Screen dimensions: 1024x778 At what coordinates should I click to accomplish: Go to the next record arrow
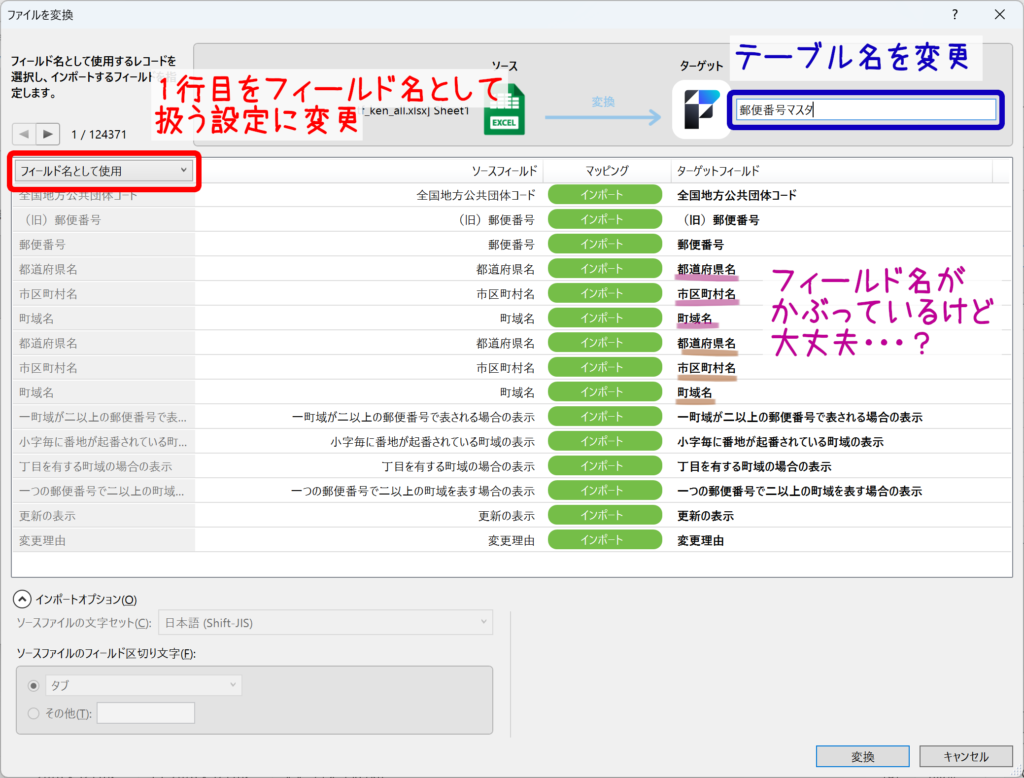point(48,134)
